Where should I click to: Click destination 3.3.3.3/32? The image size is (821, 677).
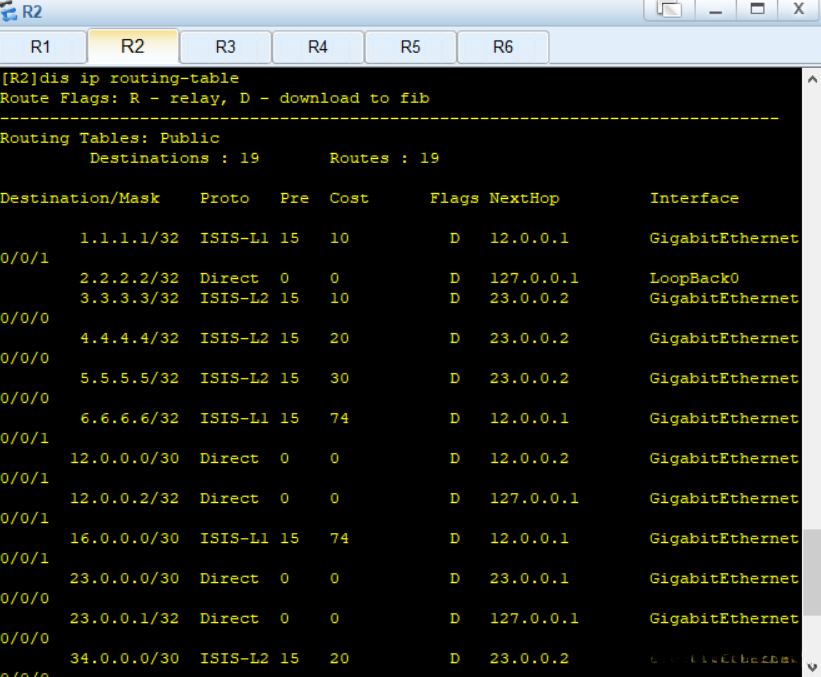tap(129, 298)
